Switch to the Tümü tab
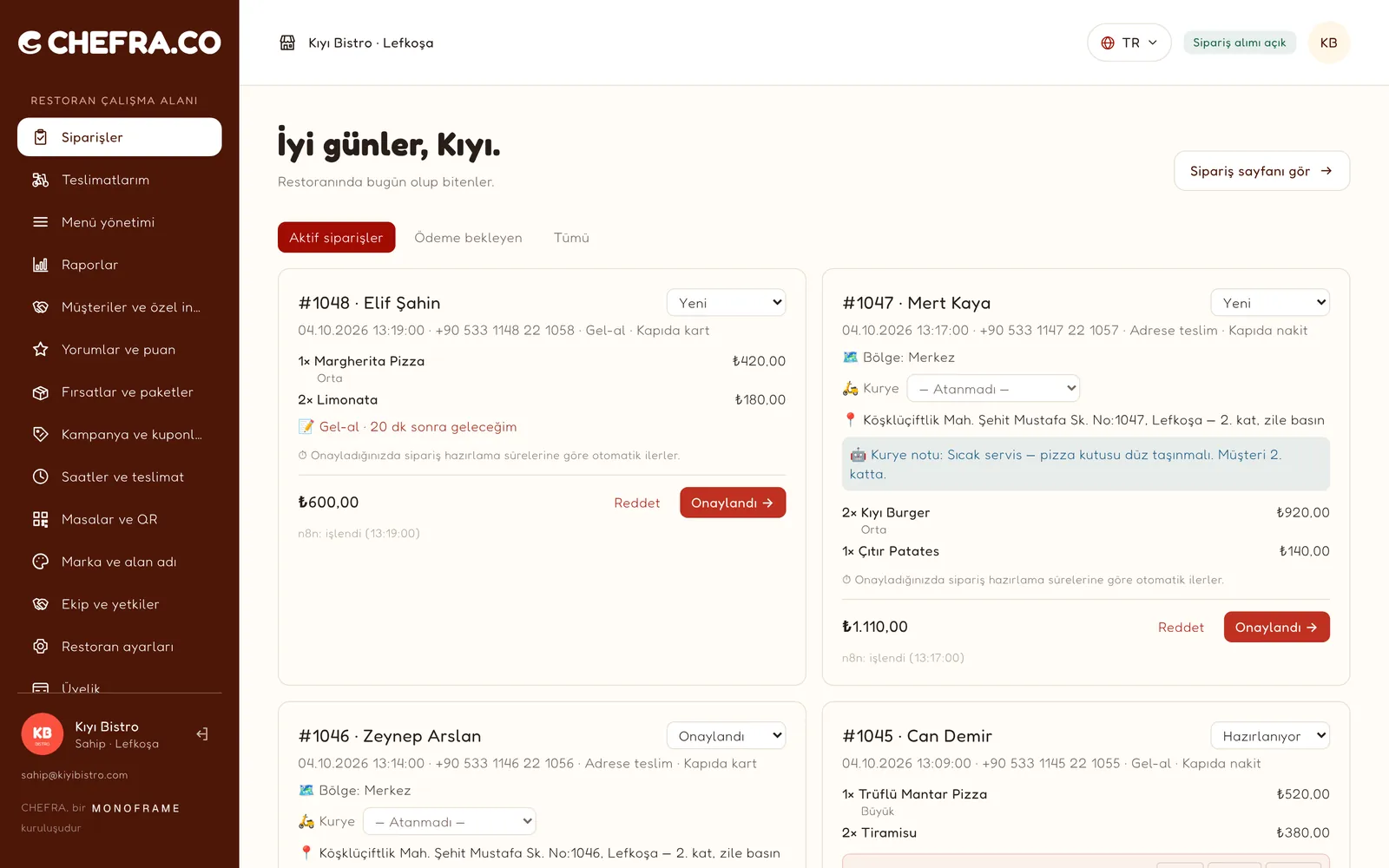Screen dimensions: 1389x868 click(571, 238)
